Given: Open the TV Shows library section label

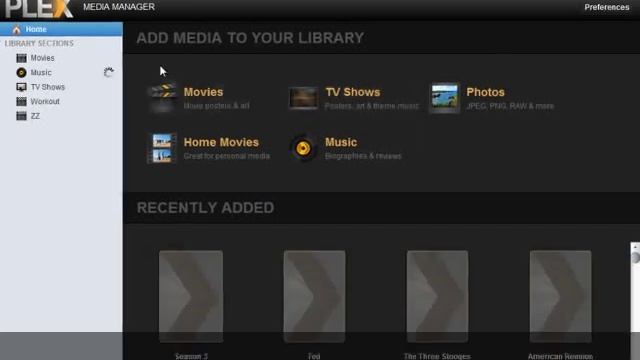Looking at the screenshot, I should (48, 87).
